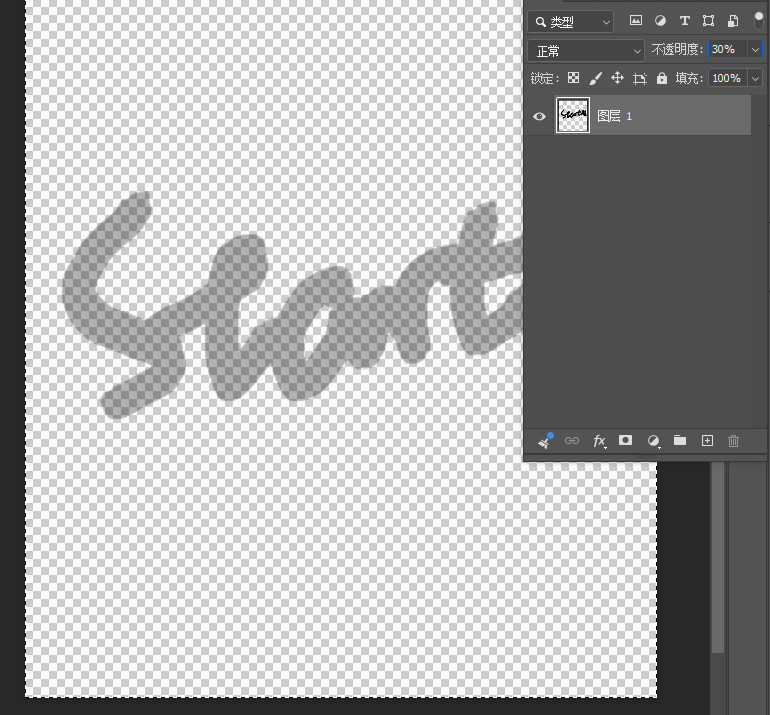
Task: Open the layer filter type (类型) dropdown
Action: tap(571, 22)
